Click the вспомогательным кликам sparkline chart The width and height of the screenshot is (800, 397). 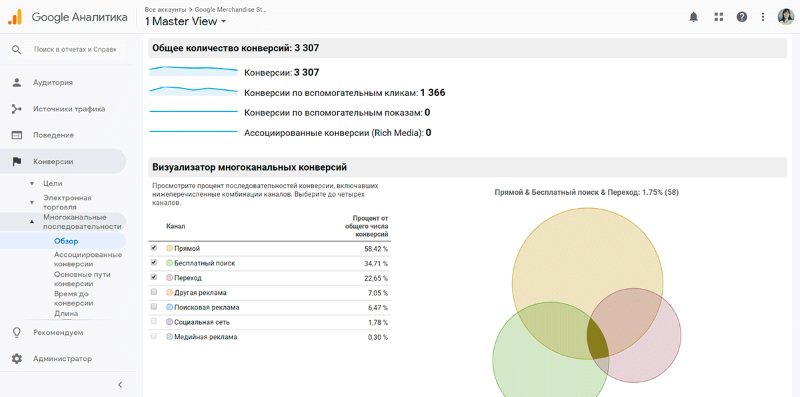coord(193,91)
